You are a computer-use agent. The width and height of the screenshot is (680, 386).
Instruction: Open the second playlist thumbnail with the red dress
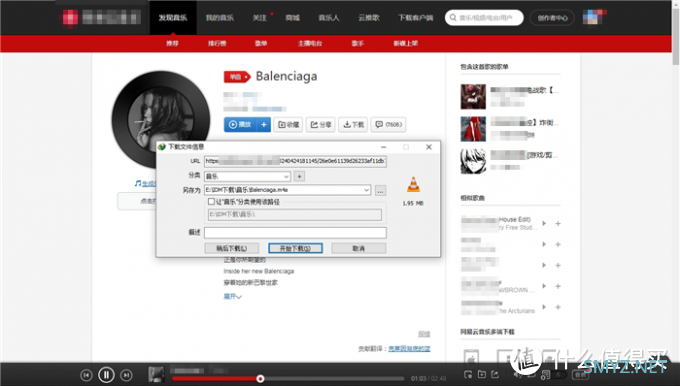[x=473, y=129]
